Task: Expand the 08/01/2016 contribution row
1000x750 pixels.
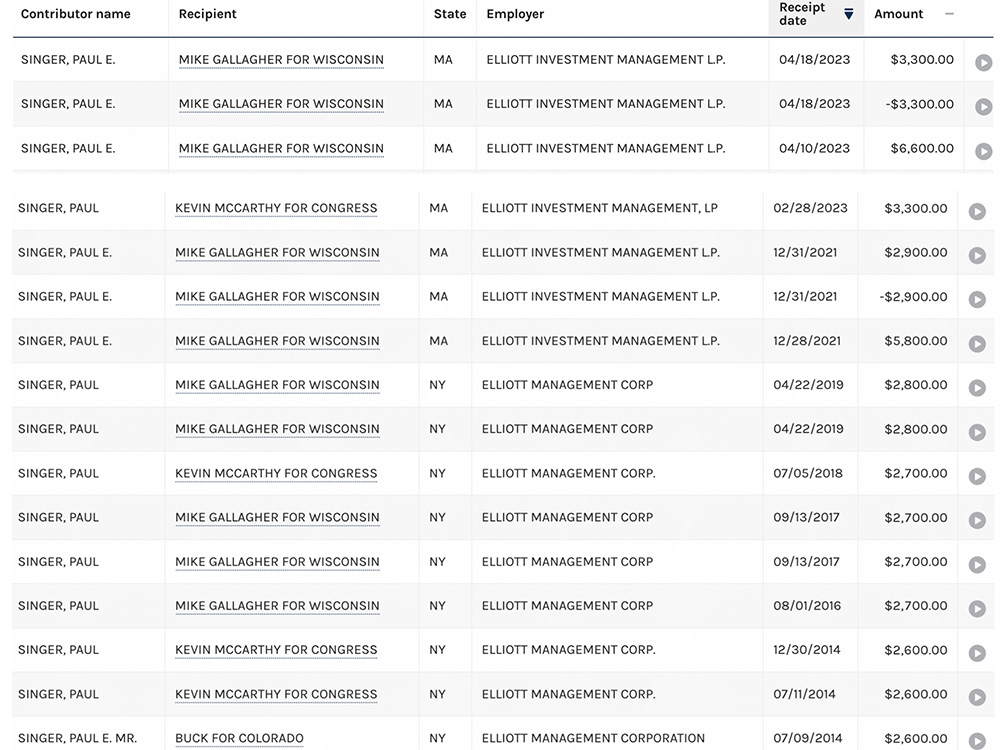Action: pos(977,608)
